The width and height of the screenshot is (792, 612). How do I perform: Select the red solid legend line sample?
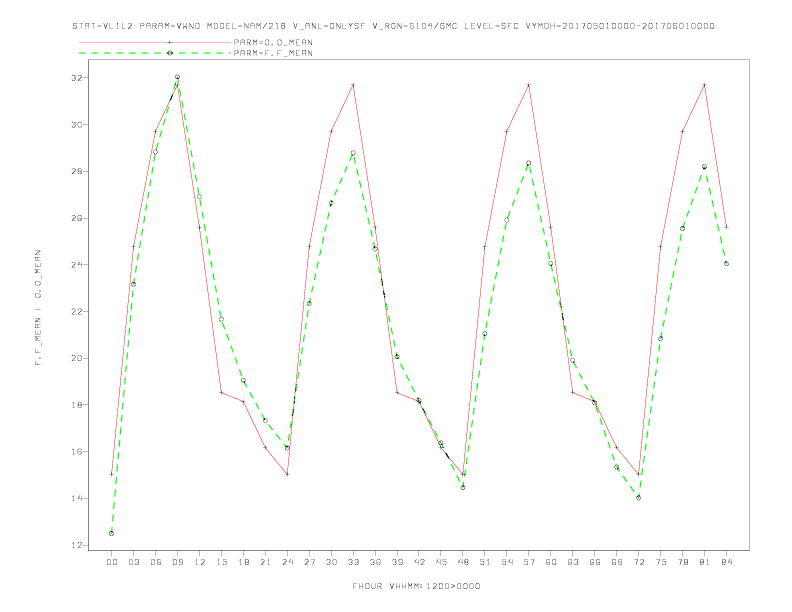pyautogui.click(x=155, y=42)
